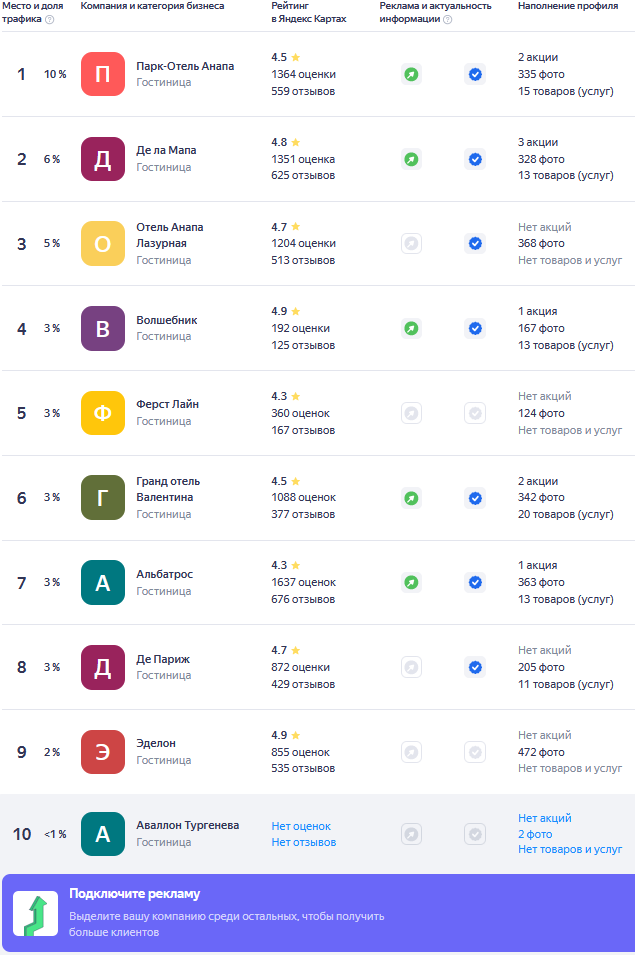
Task: Click the grey ad icon for Эделон
Action: coord(411,752)
